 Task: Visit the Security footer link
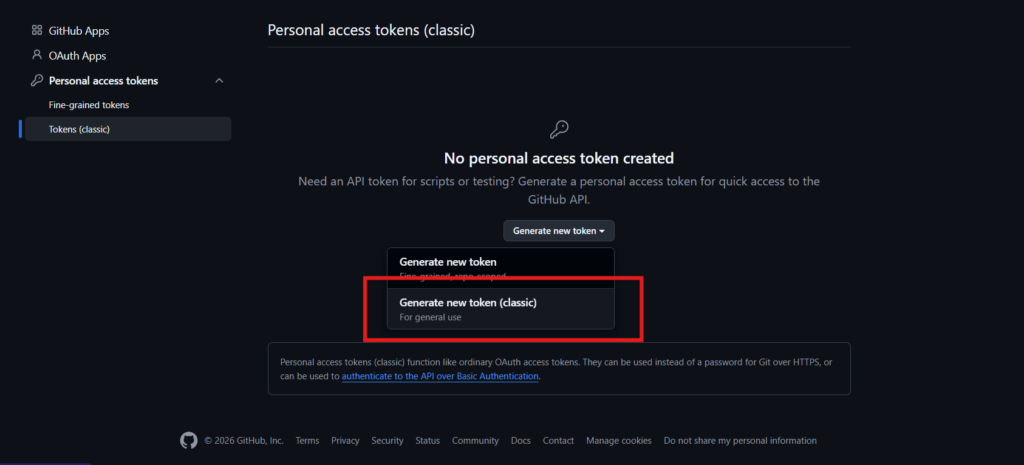(x=387, y=441)
